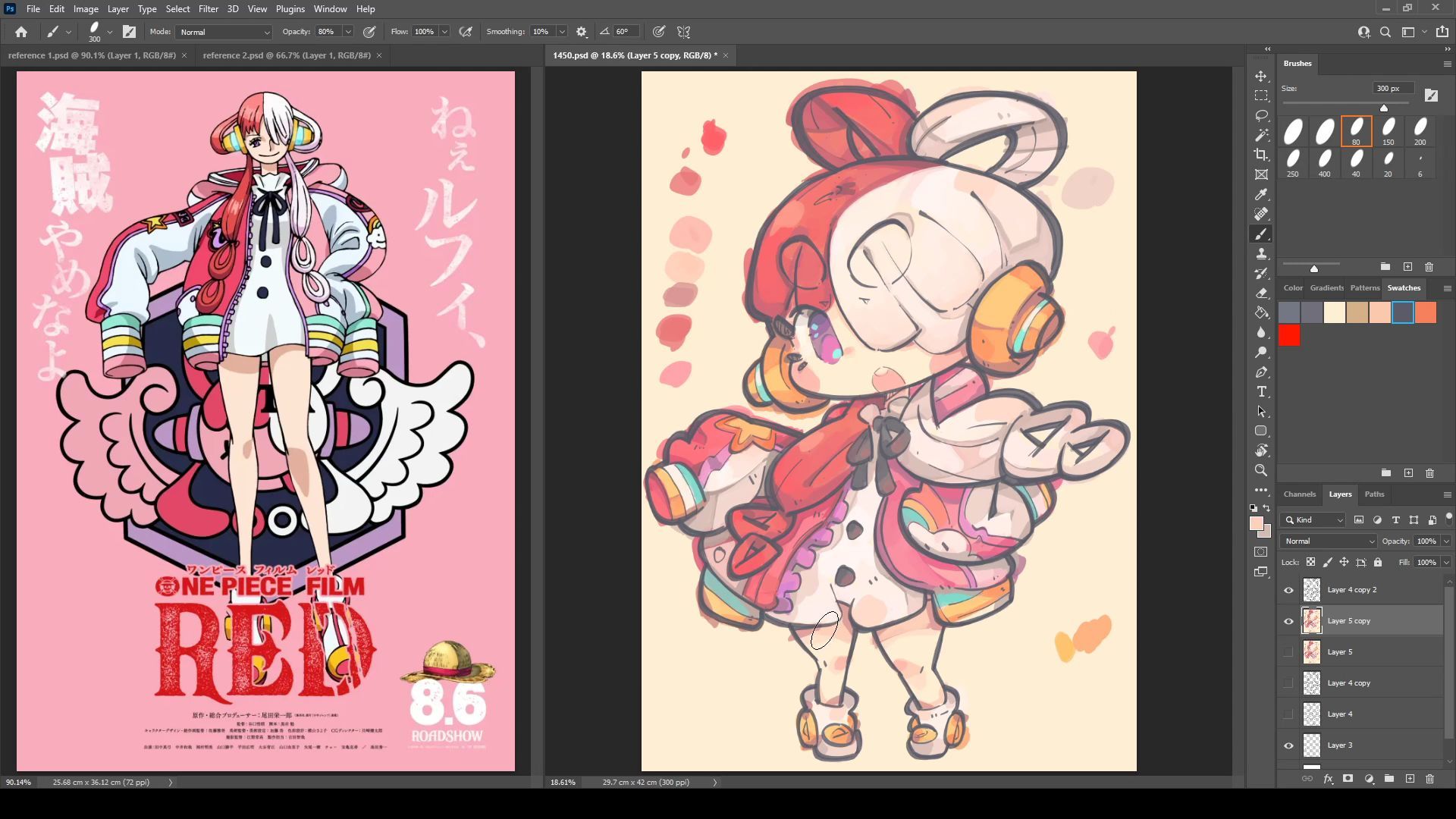Viewport: 1456px width, 819px height.
Task: Show Layer 4 copy visibility toggle
Action: tap(1288, 683)
